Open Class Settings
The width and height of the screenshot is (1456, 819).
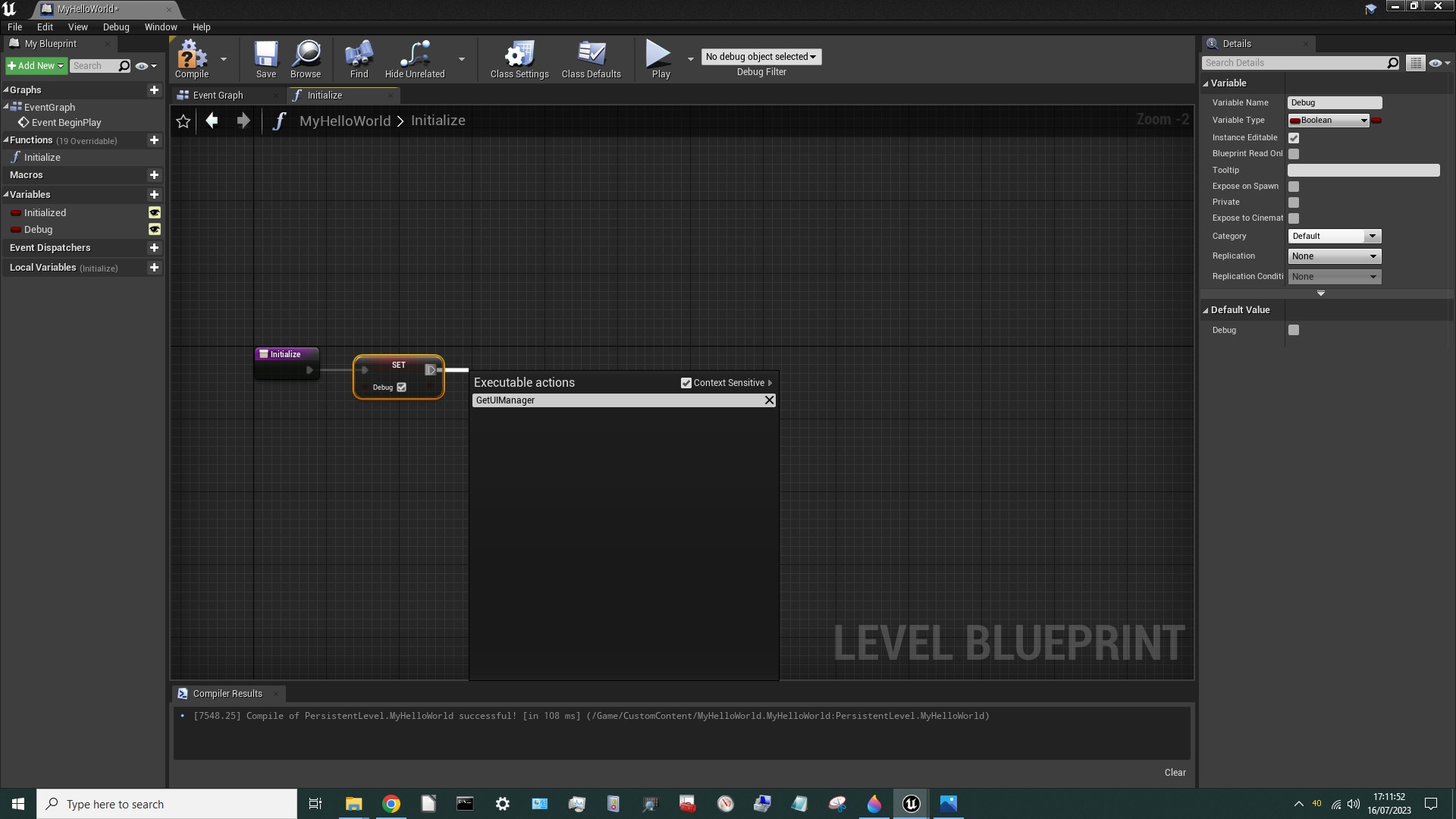pyautogui.click(x=519, y=59)
